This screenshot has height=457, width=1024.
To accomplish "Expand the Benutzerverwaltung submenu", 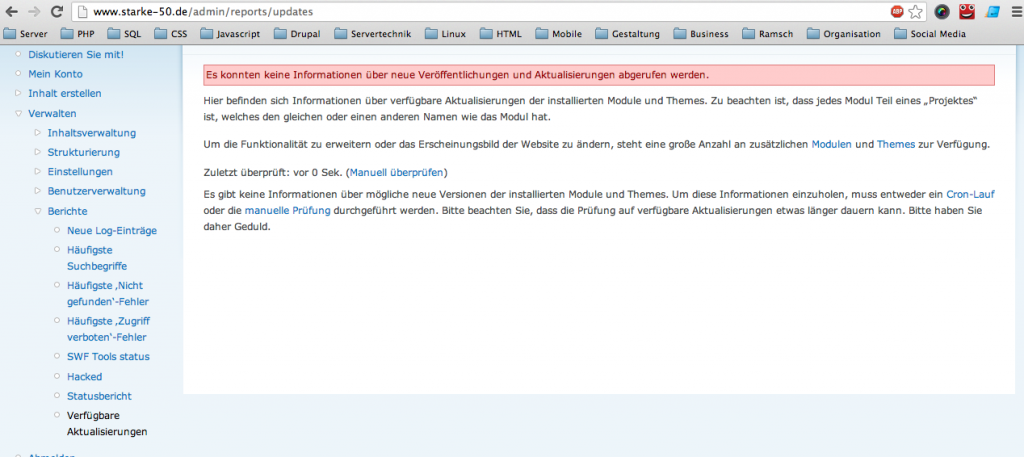I will pyautogui.click(x=39, y=191).
